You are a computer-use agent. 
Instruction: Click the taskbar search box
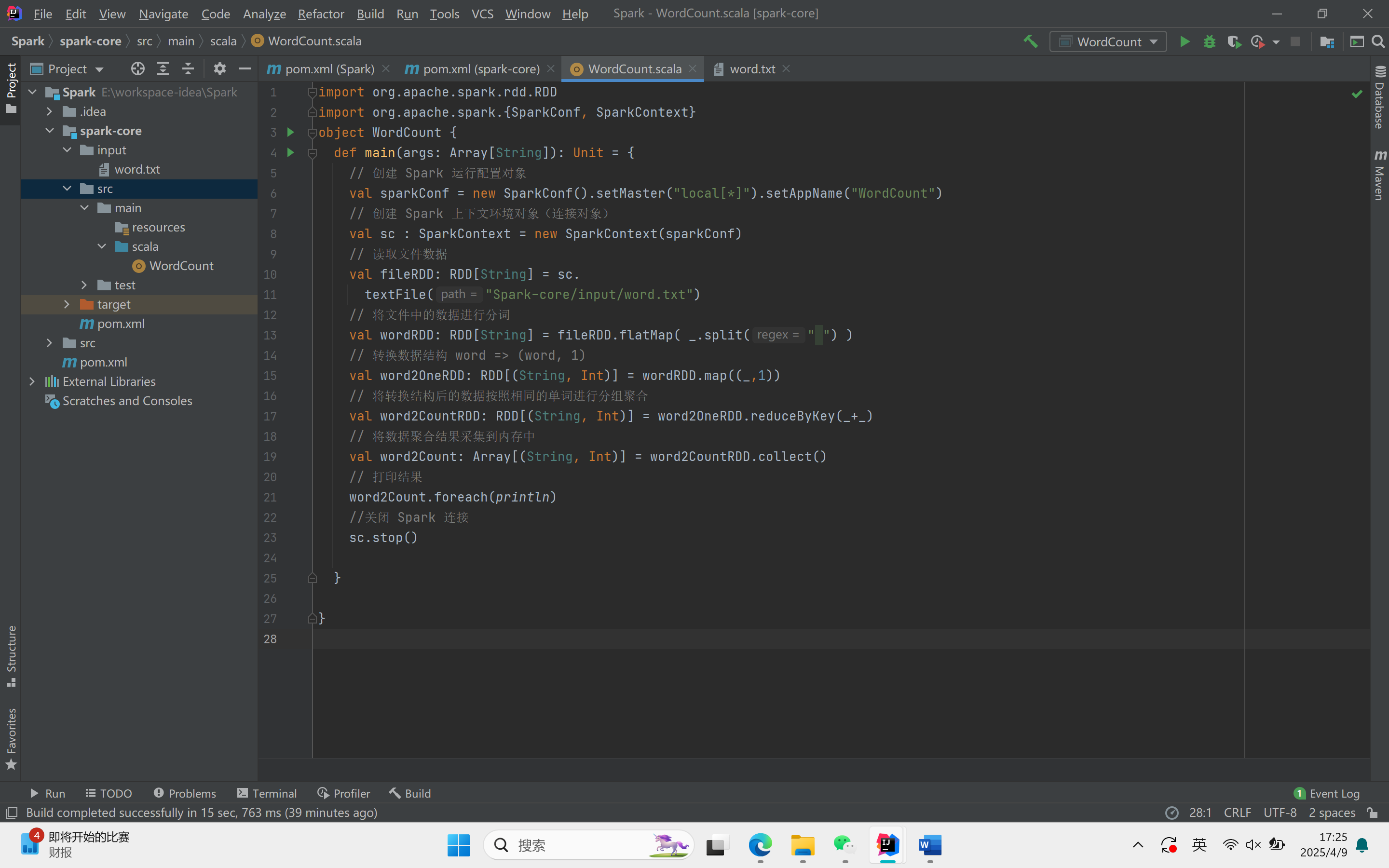588,845
